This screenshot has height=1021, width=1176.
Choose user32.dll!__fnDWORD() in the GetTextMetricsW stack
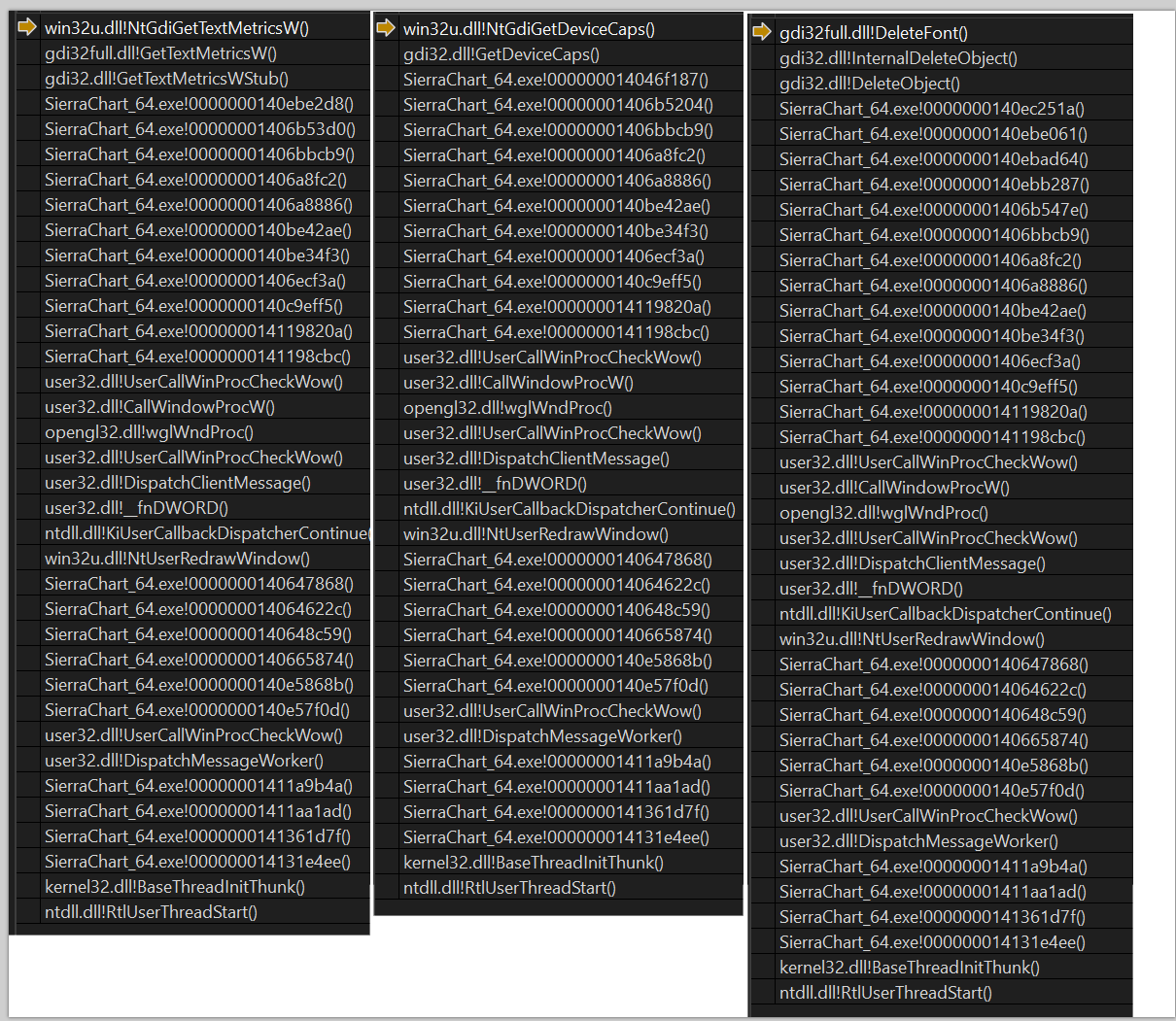coord(136,508)
